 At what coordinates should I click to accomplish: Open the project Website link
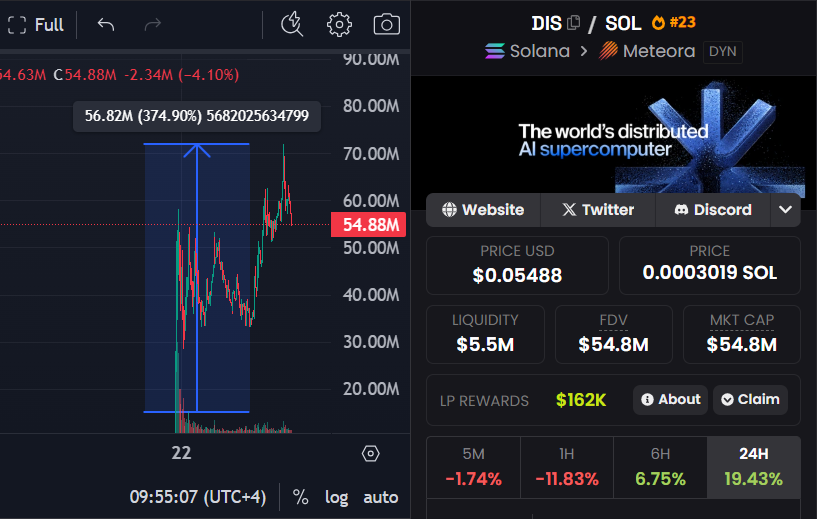click(483, 209)
